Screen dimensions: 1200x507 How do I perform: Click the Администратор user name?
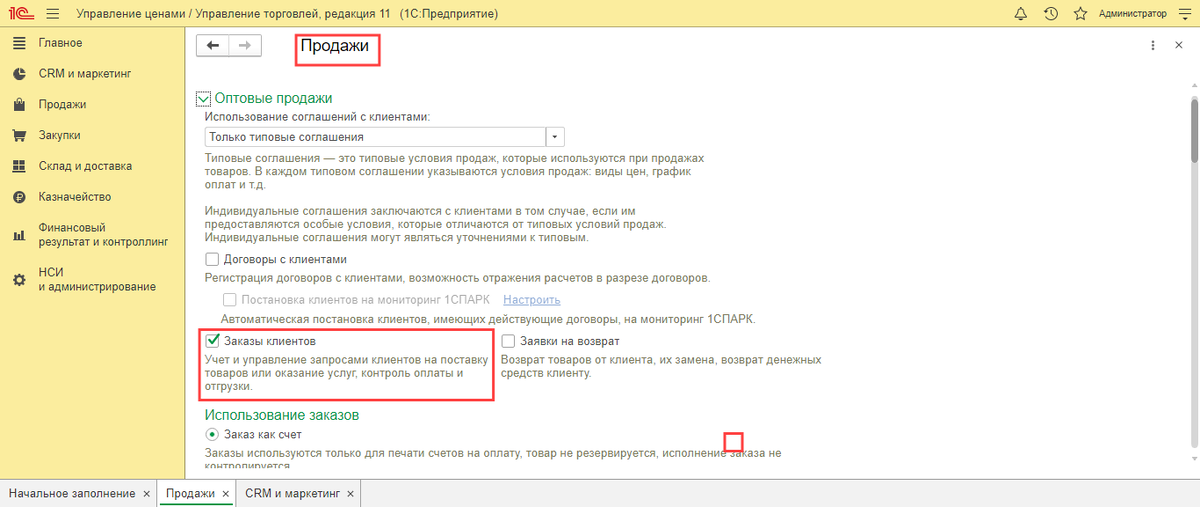pos(1132,14)
